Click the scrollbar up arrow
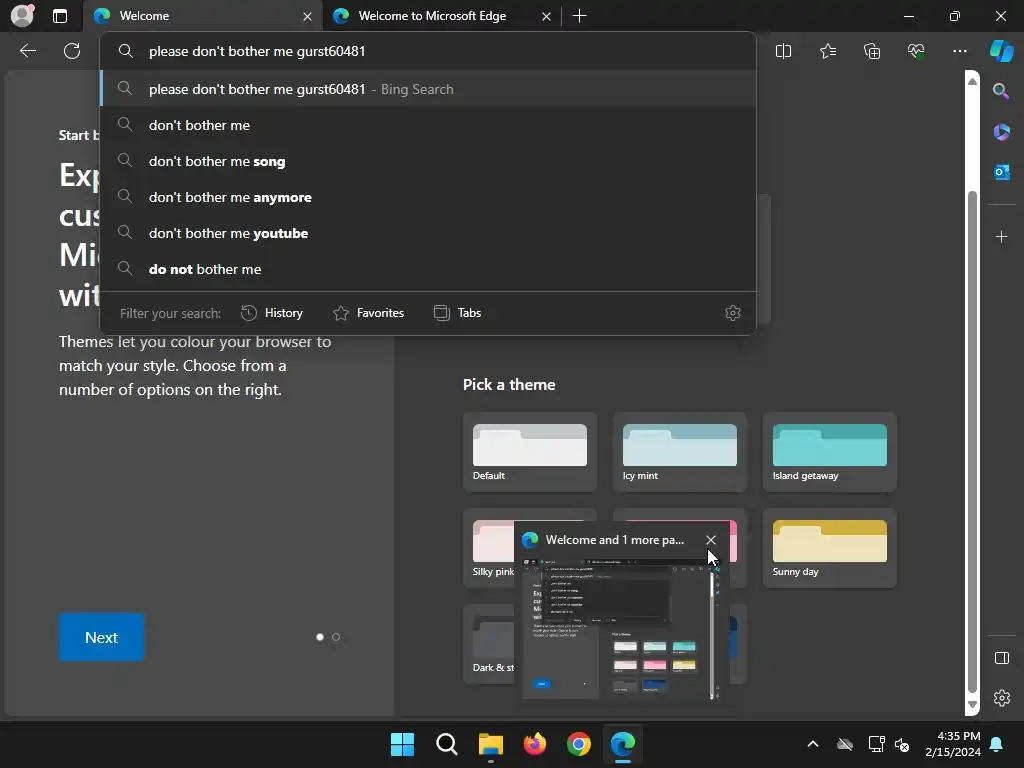The image size is (1024, 768). [972, 81]
